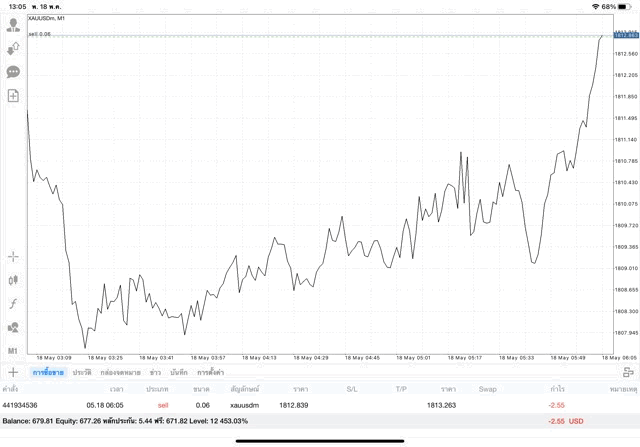Go to the ข่าว tab
Screen dimensions: 640x447
155,372
